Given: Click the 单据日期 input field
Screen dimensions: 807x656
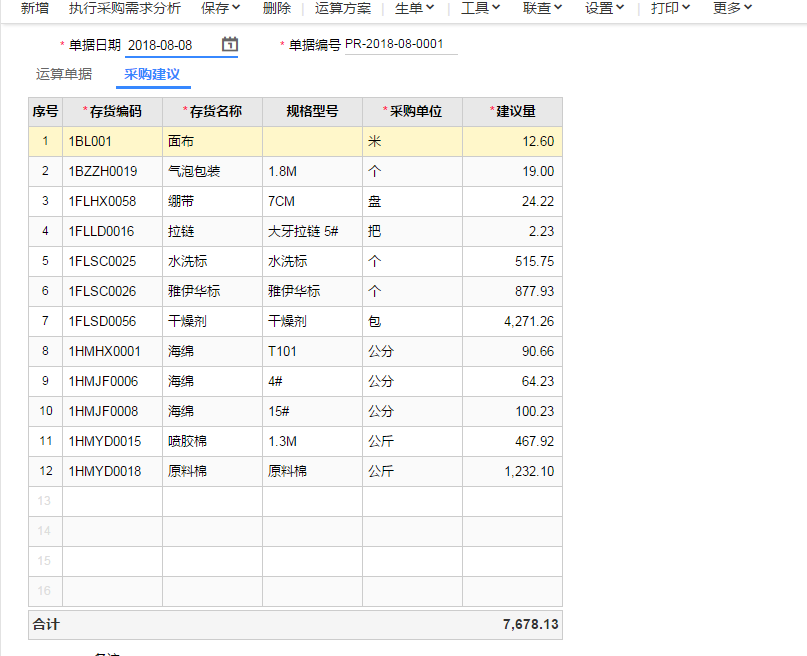Looking at the screenshot, I should click(170, 45).
